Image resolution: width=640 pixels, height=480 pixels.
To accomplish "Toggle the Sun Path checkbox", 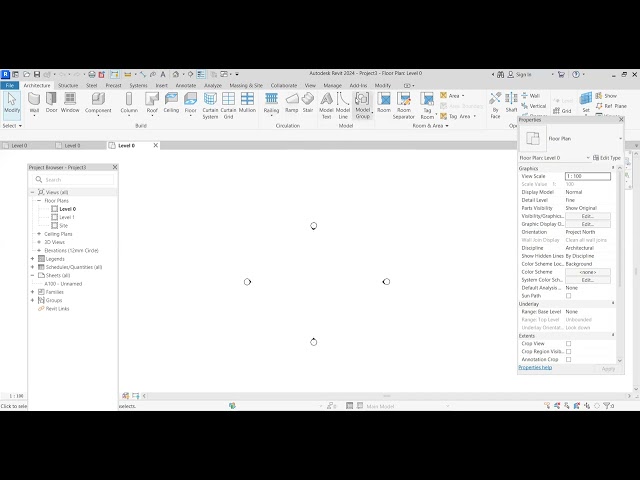I will click(x=569, y=296).
